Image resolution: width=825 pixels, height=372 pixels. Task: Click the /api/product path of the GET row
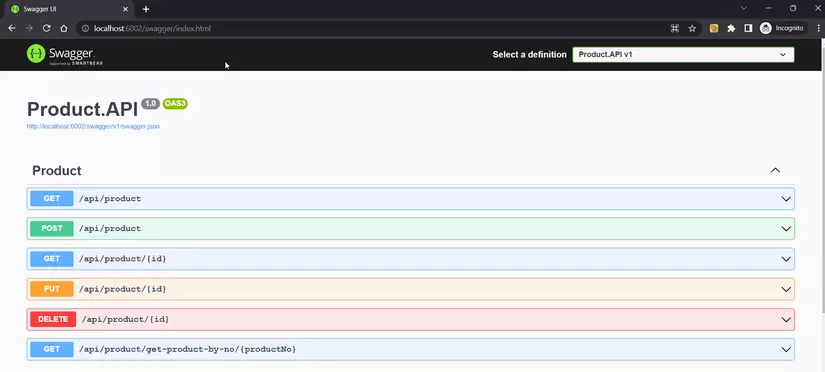point(110,198)
